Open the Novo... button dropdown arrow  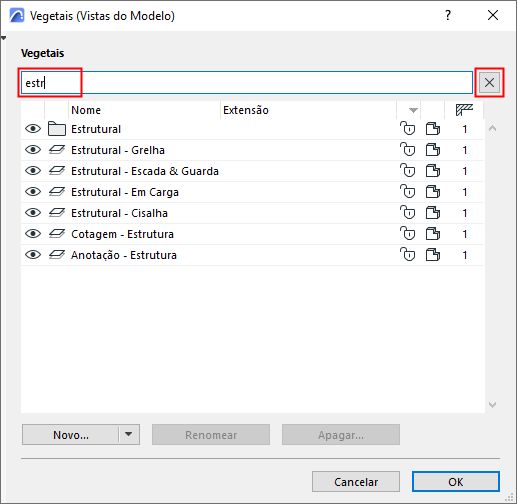point(129,434)
